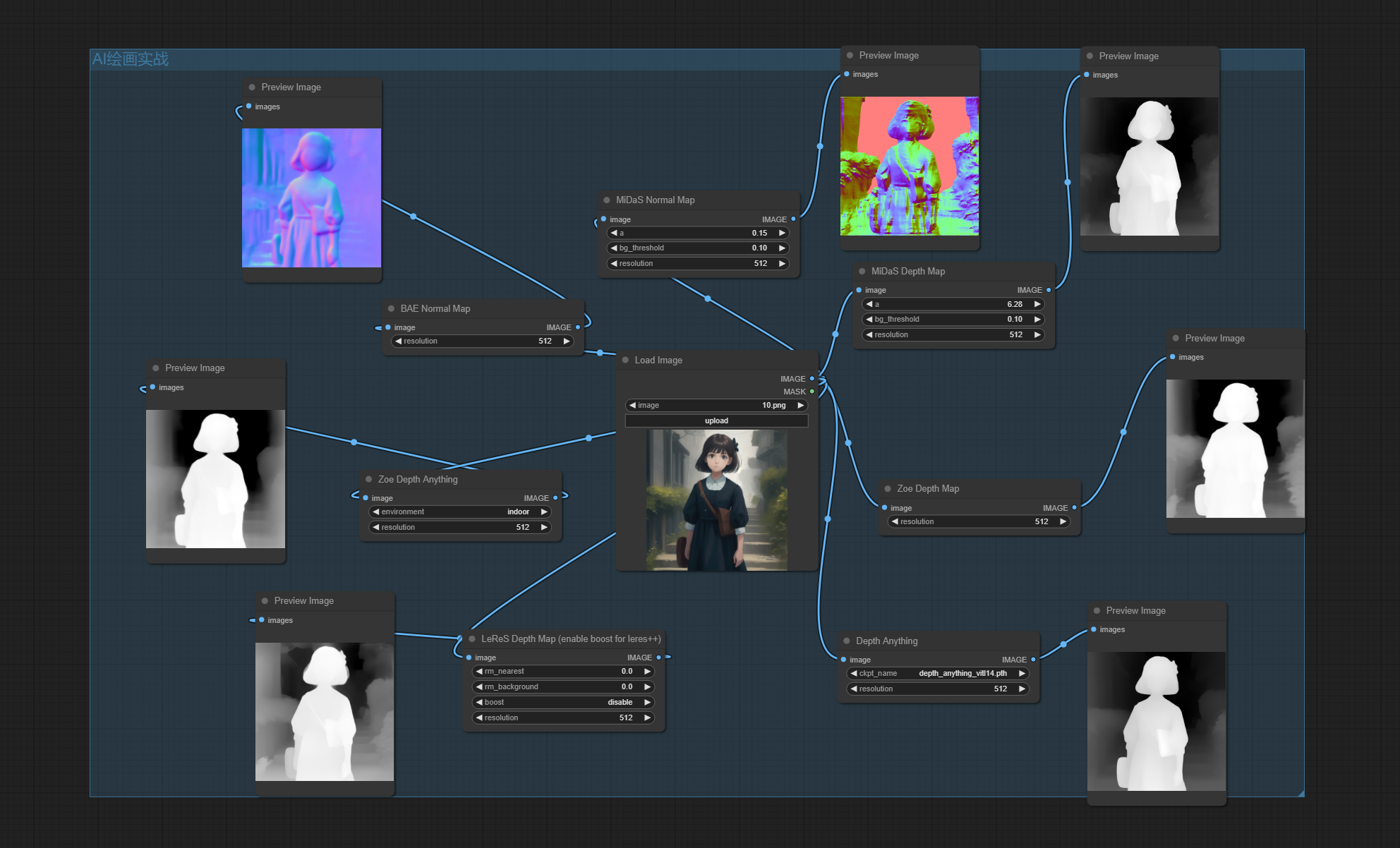
Task: Open the ckpt_name depth_anything_vitl14.pth selector
Action: click(938, 674)
